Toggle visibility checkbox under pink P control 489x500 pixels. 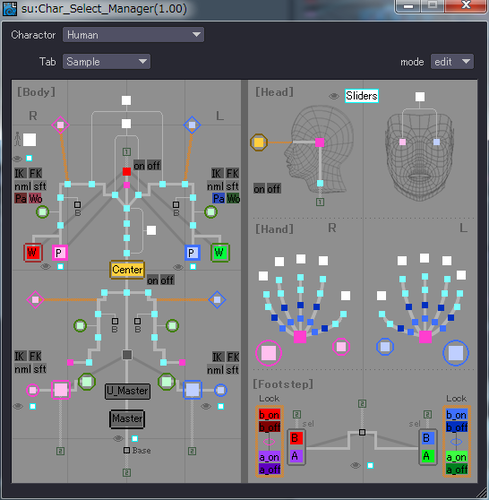(60, 266)
